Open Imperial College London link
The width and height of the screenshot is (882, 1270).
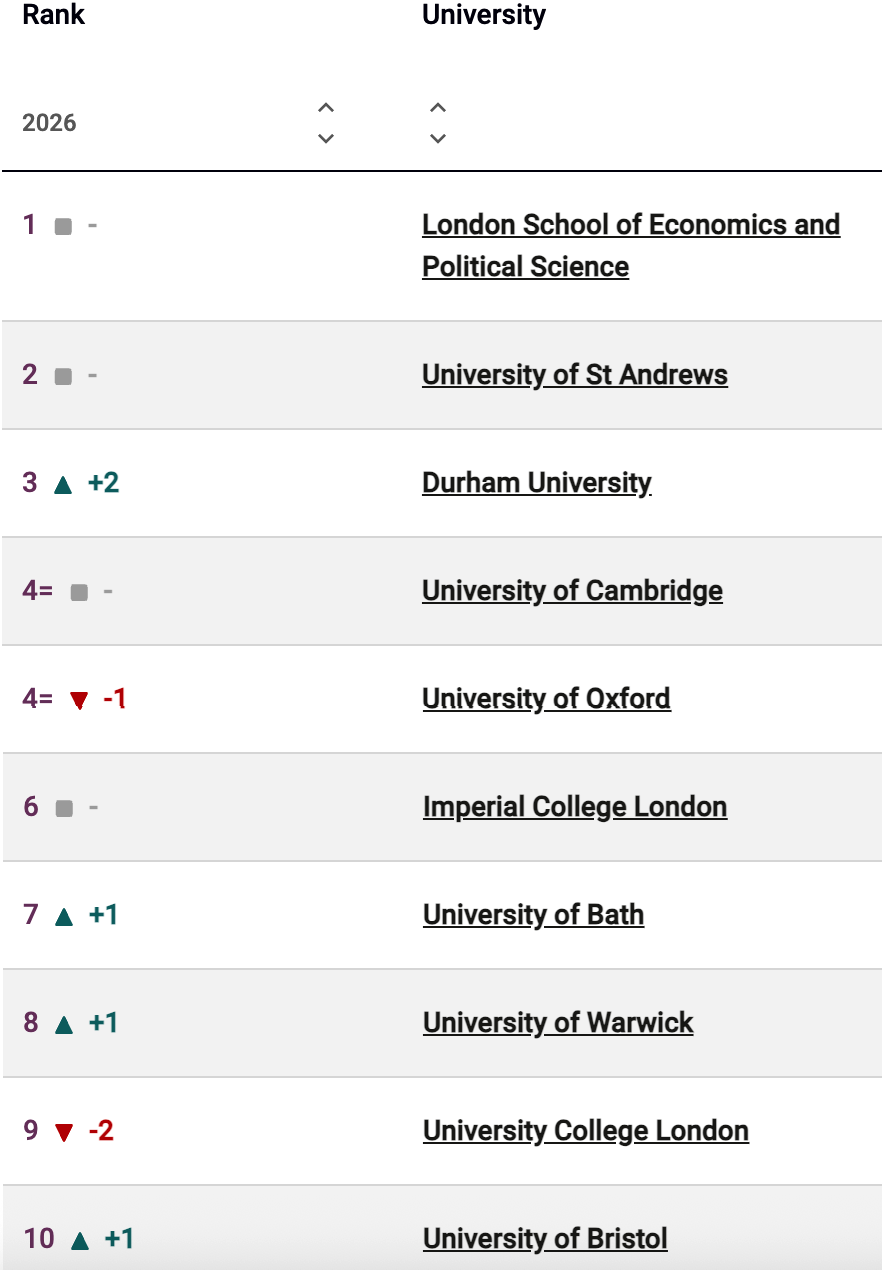[574, 807]
